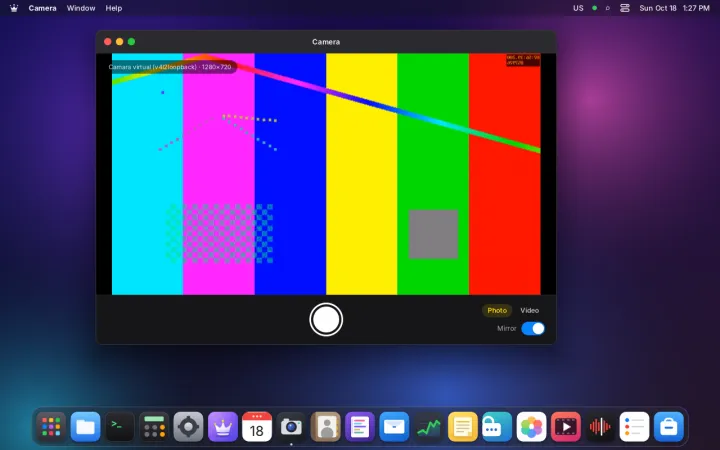720x450 pixels.
Task: Click the round shutter capture button
Action: [x=326, y=319]
